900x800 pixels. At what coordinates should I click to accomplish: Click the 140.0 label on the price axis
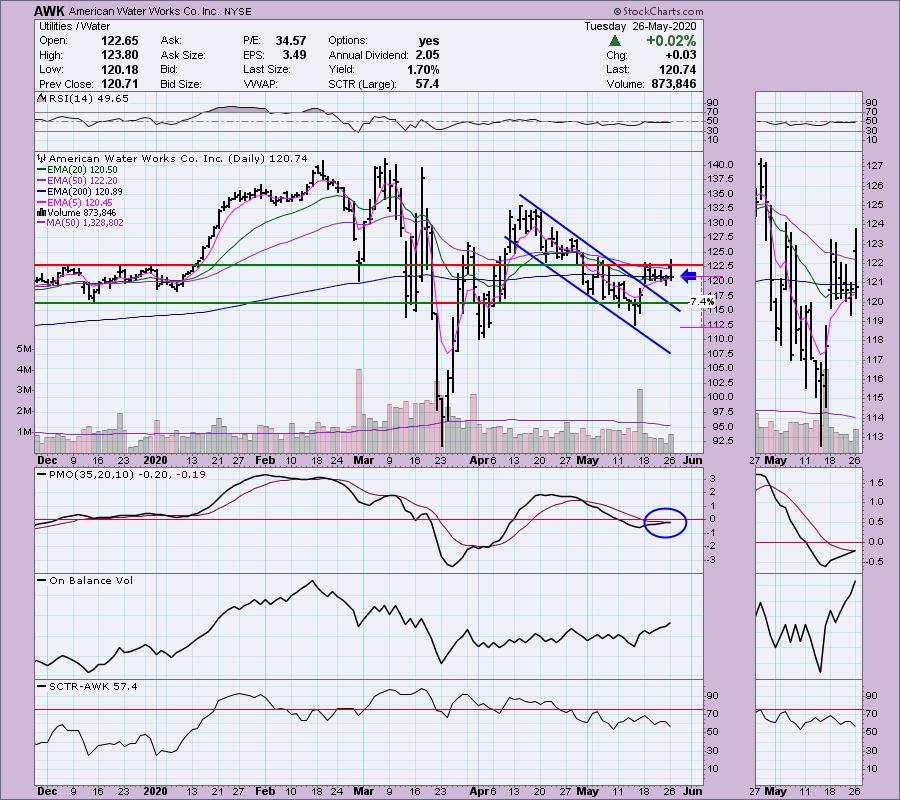[720, 165]
